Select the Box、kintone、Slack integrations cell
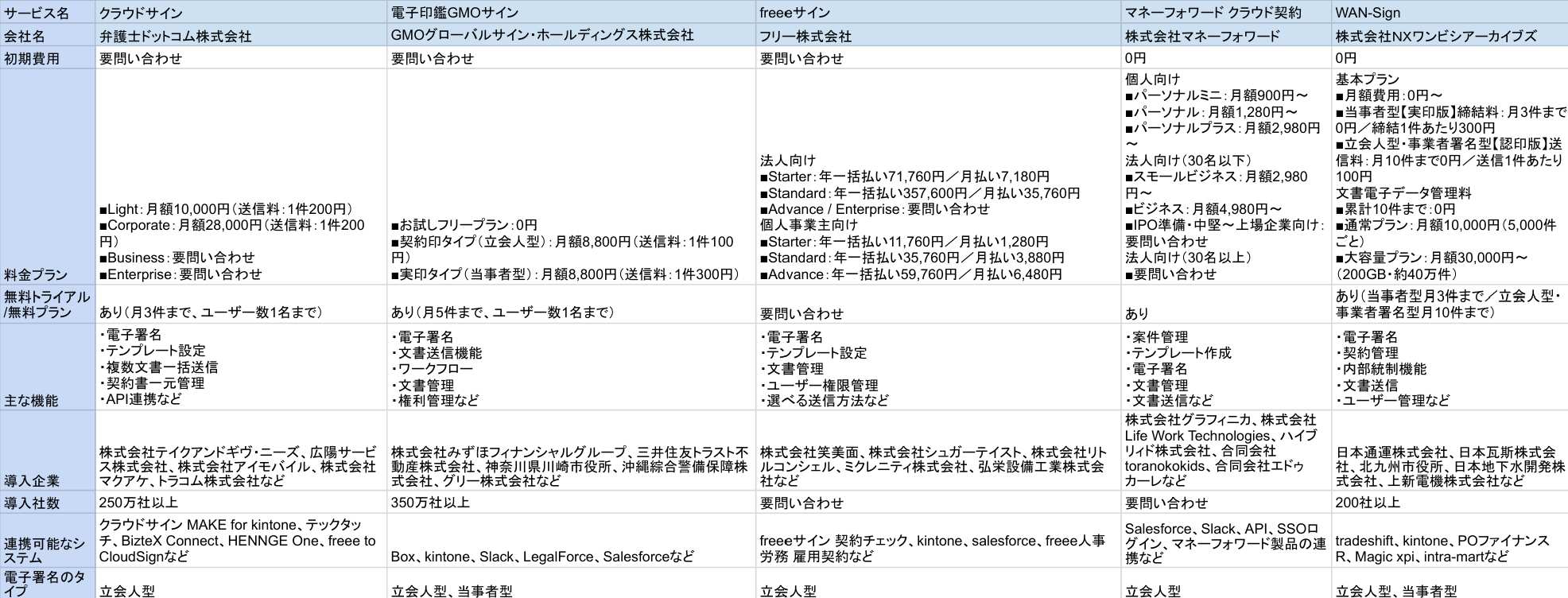The image size is (1568, 598). (x=571, y=540)
